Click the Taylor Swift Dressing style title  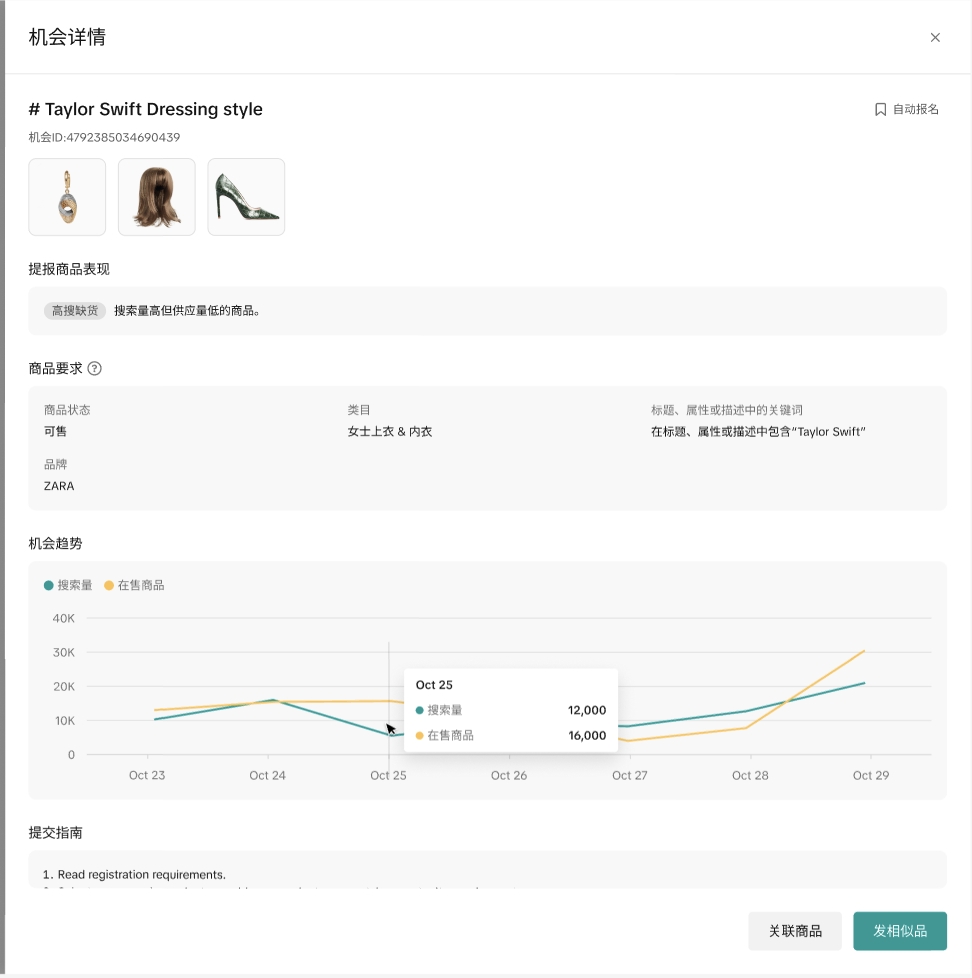point(146,109)
